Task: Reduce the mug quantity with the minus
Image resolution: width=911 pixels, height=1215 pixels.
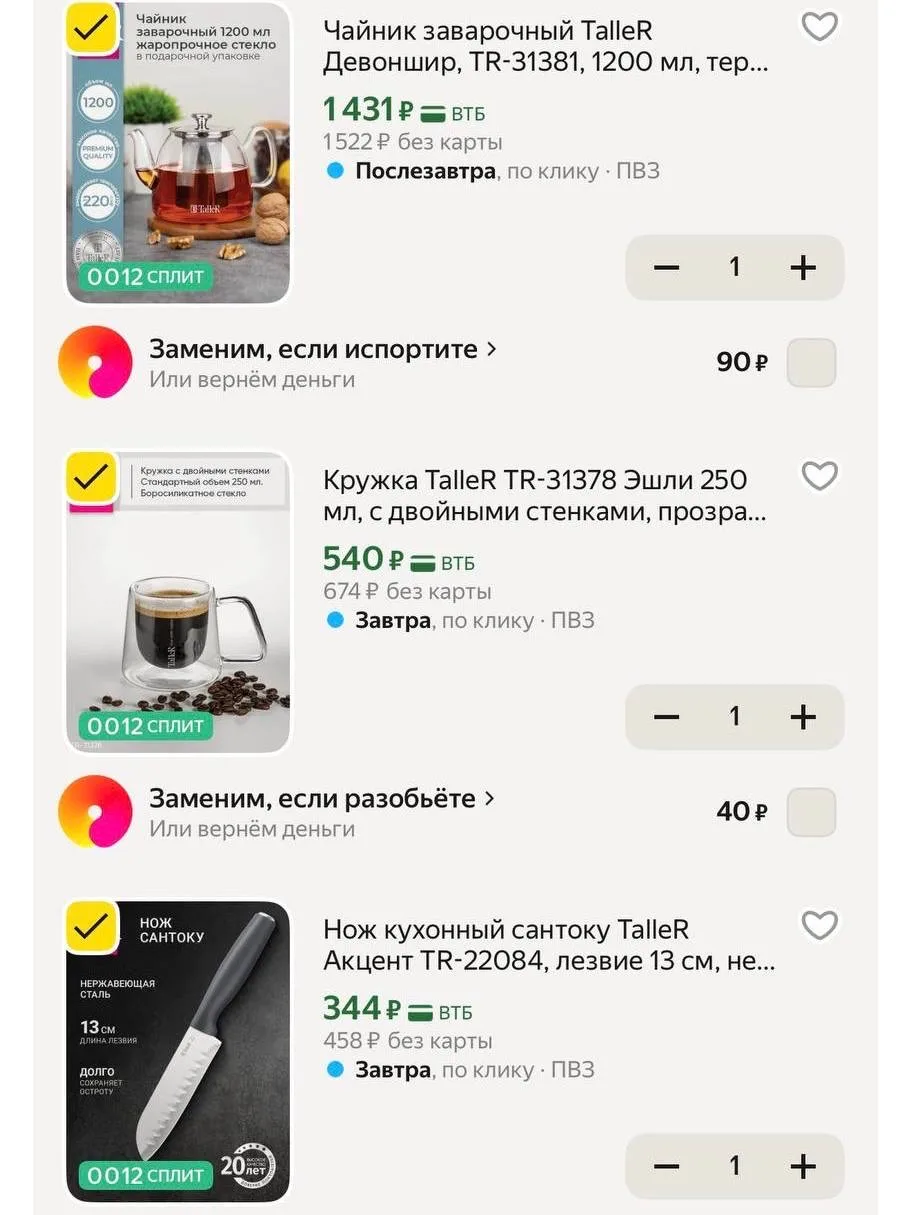Action: click(x=666, y=717)
